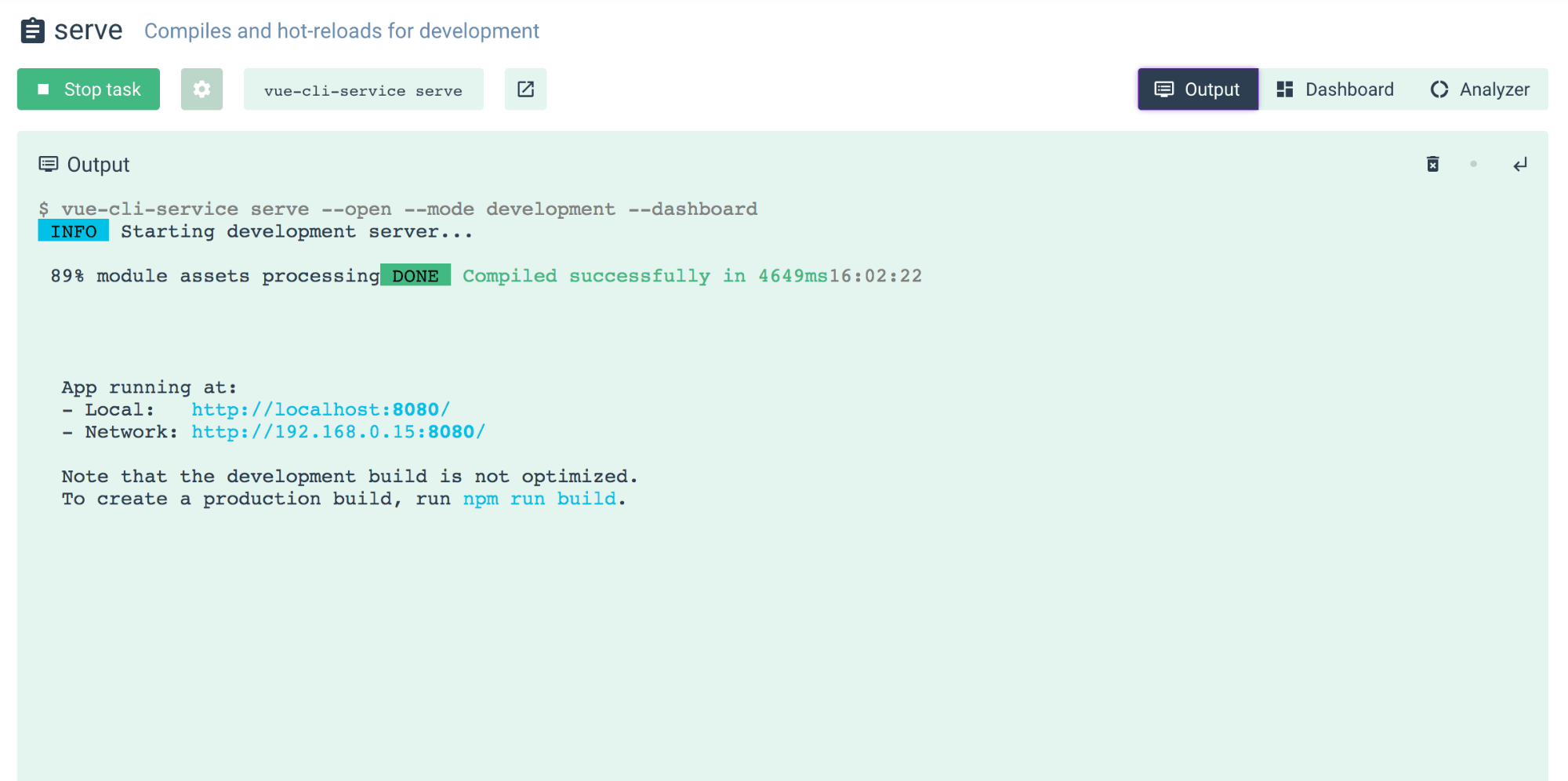
Task: Switch to the Output tab
Action: [1198, 89]
